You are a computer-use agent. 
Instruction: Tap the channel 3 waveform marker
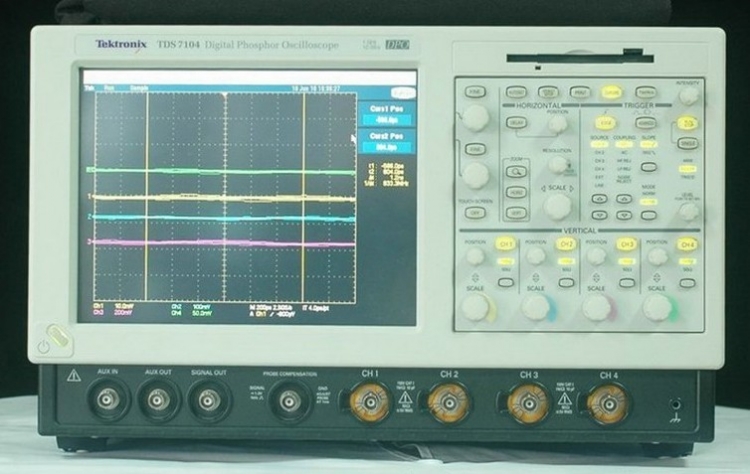[89, 242]
